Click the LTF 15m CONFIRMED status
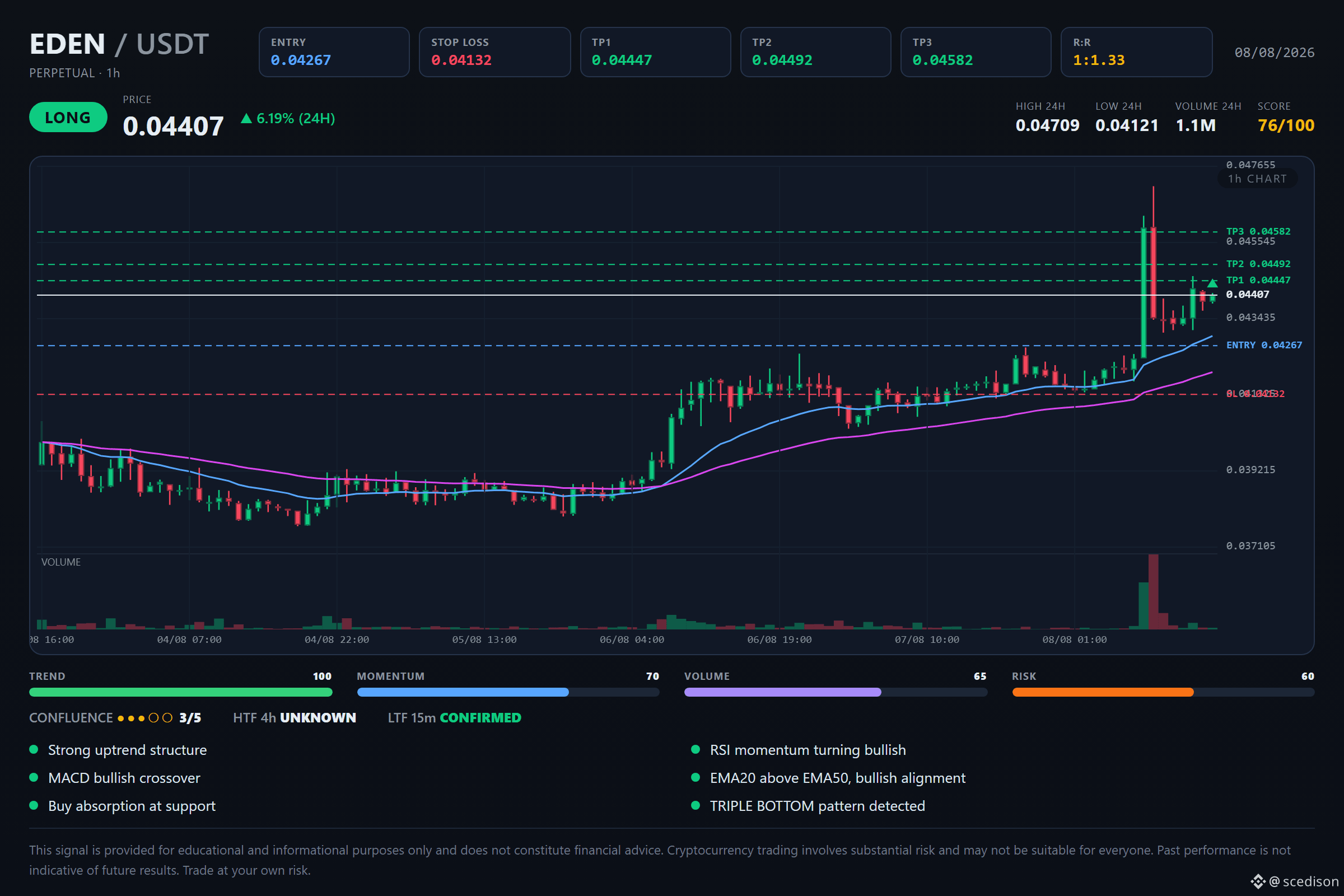 pyautogui.click(x=454, y=718)
